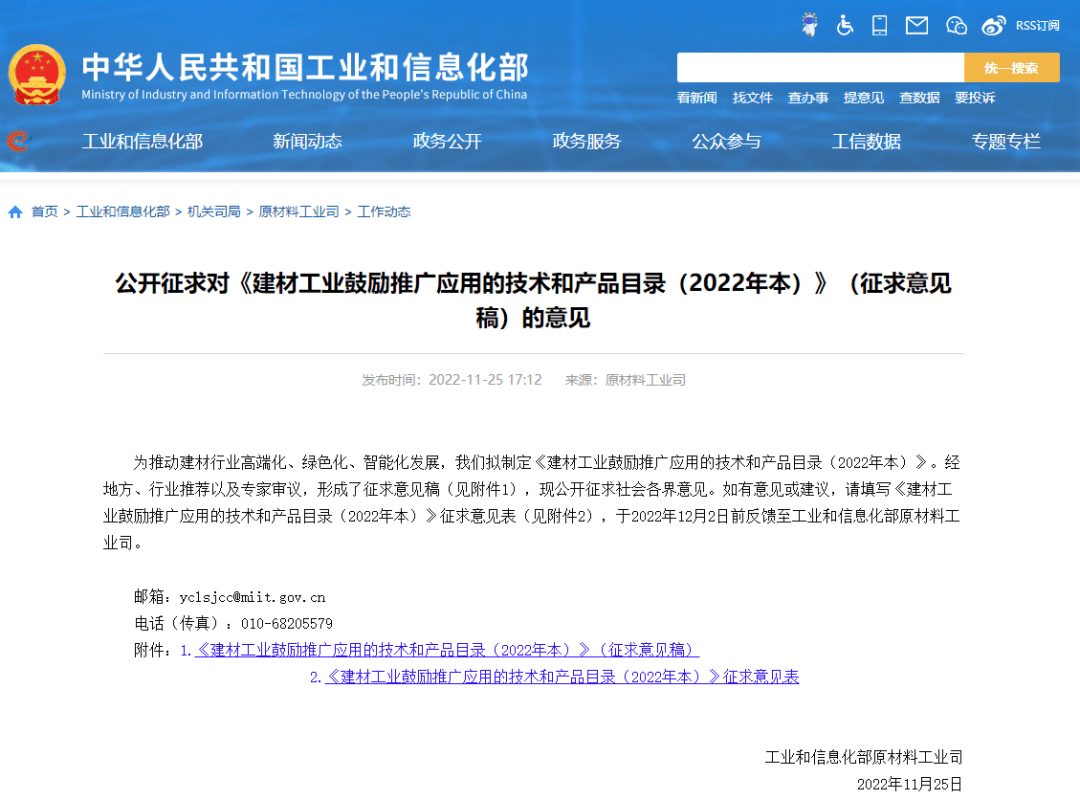Click the Weibo icon
Image resolution: width=1080 pixels, height=800 pixels.
[x=993, y=25]
